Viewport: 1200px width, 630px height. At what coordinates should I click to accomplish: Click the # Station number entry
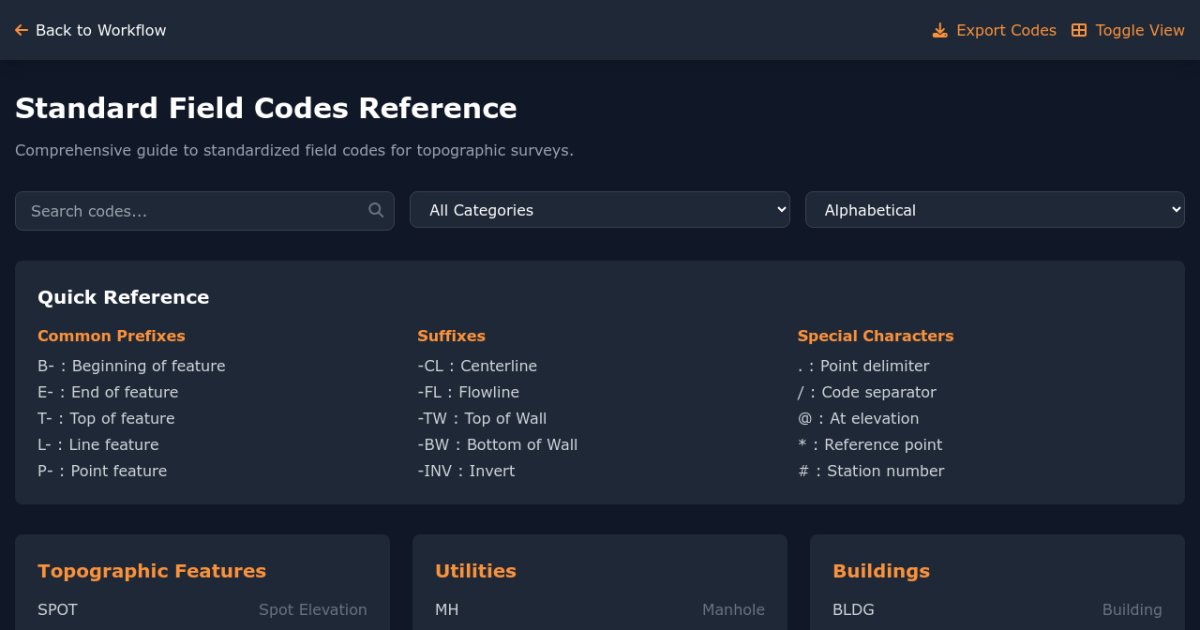click(x=871, y=471)
